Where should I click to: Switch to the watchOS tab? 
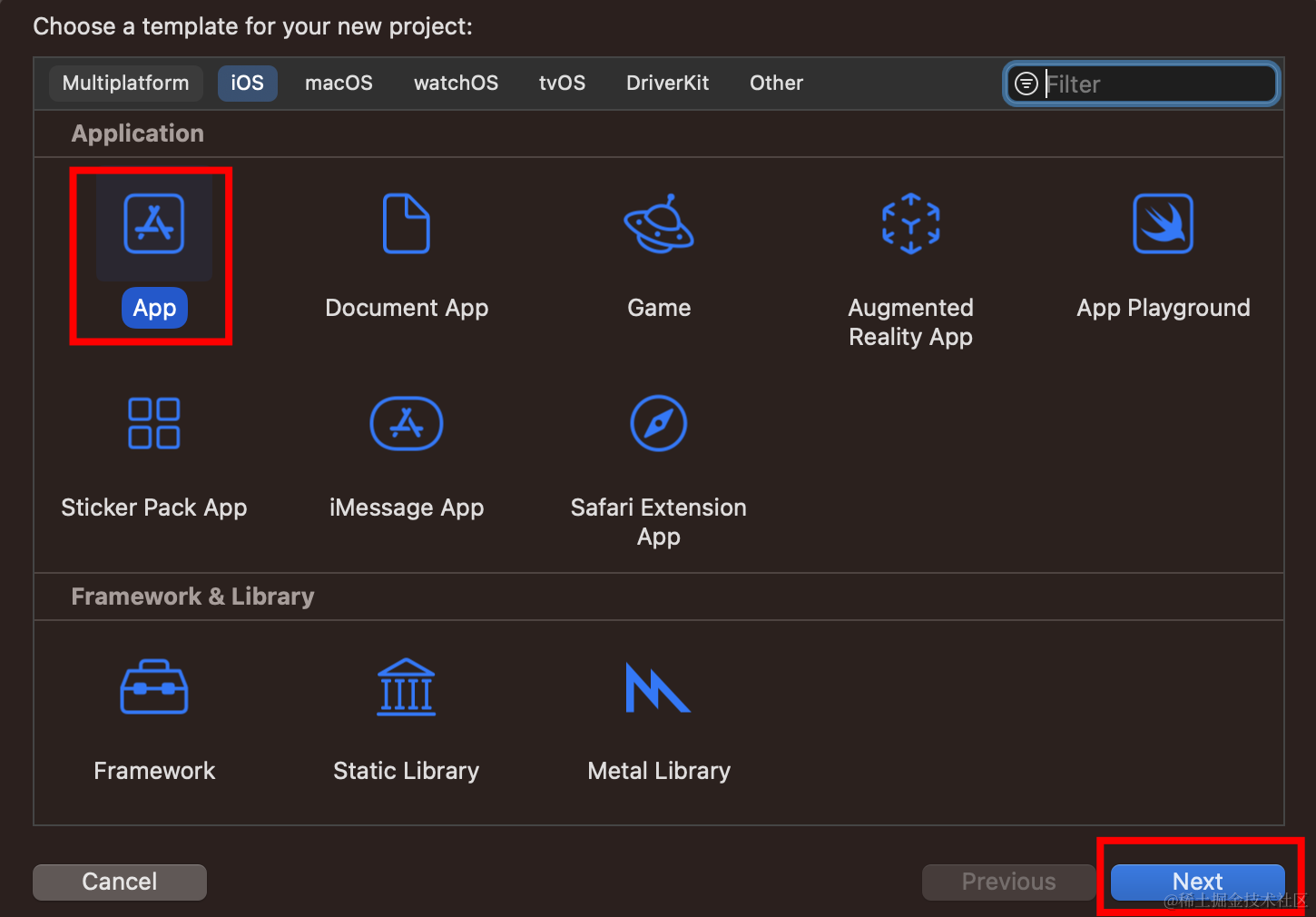(457, 84)
